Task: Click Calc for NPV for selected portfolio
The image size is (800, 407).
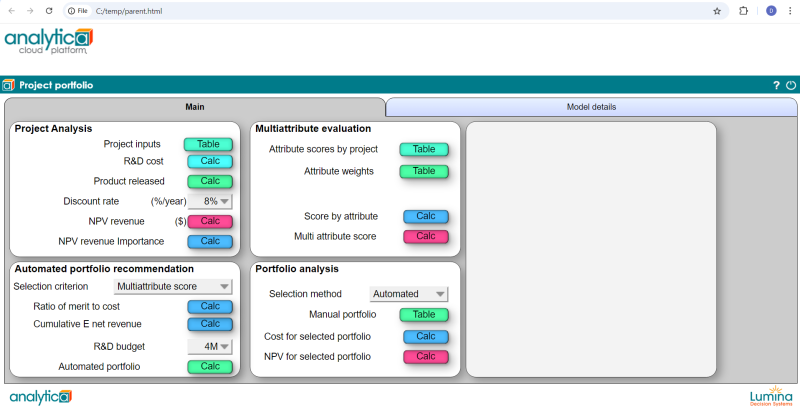Action: click(x=426, y=357)
